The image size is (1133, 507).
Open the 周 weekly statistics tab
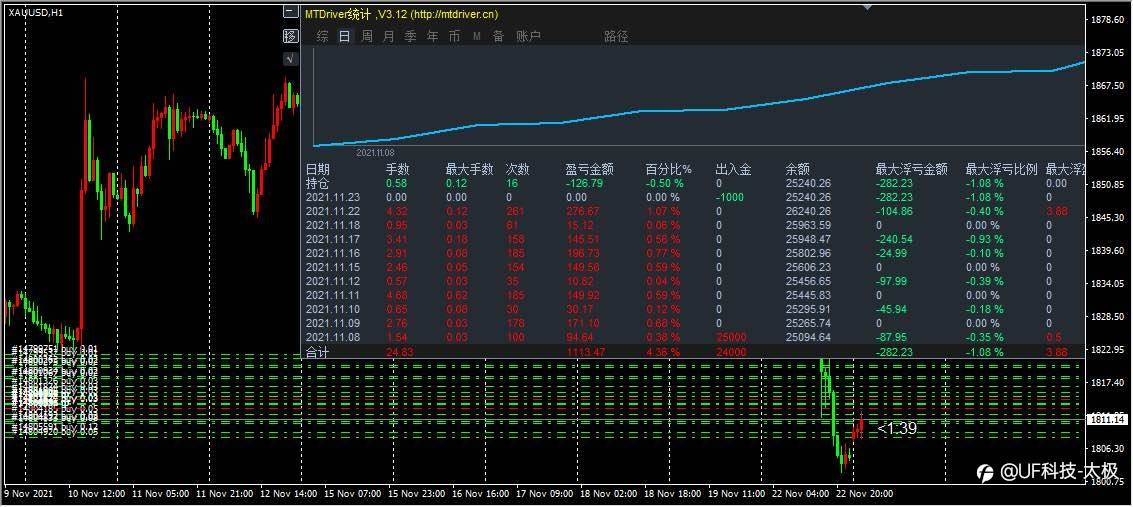tap(367, 36)
